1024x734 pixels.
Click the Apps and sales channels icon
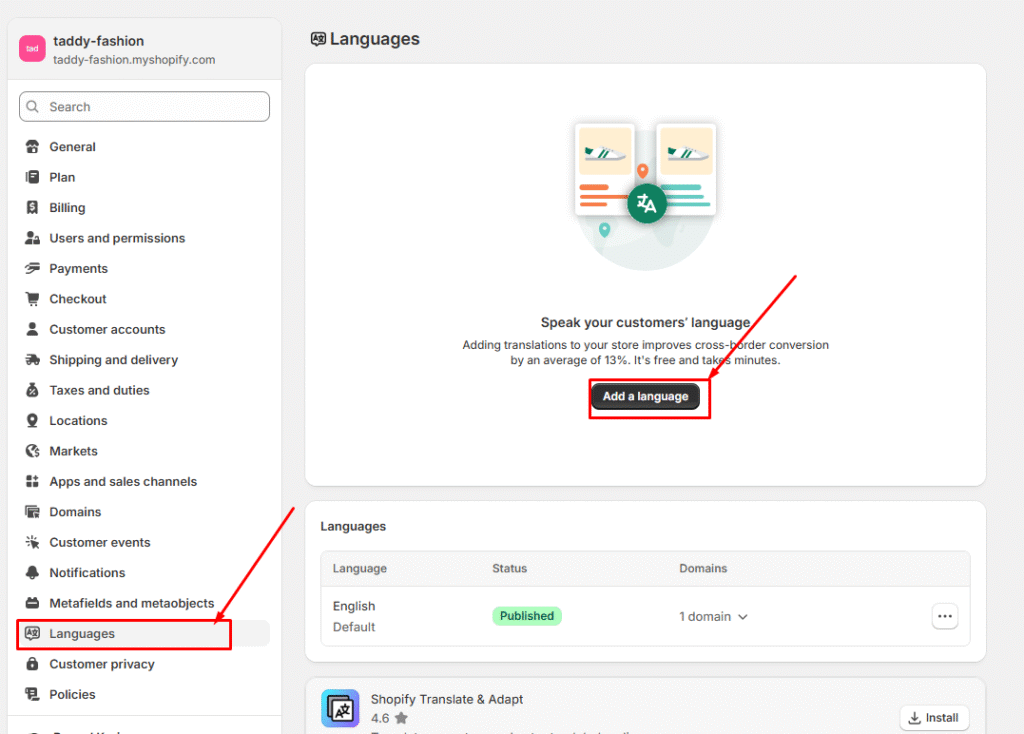32,481
